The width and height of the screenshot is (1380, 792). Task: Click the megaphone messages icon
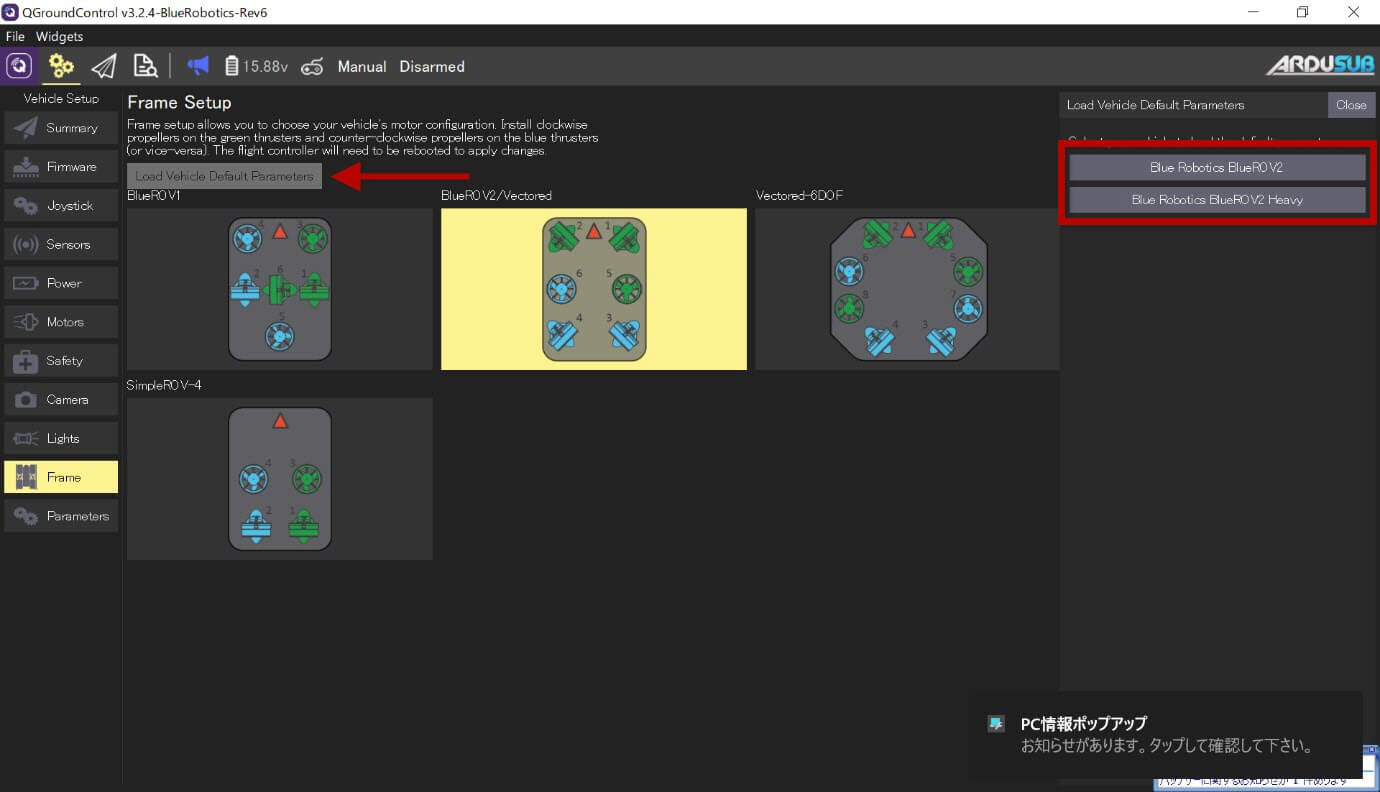coord(198,66)
